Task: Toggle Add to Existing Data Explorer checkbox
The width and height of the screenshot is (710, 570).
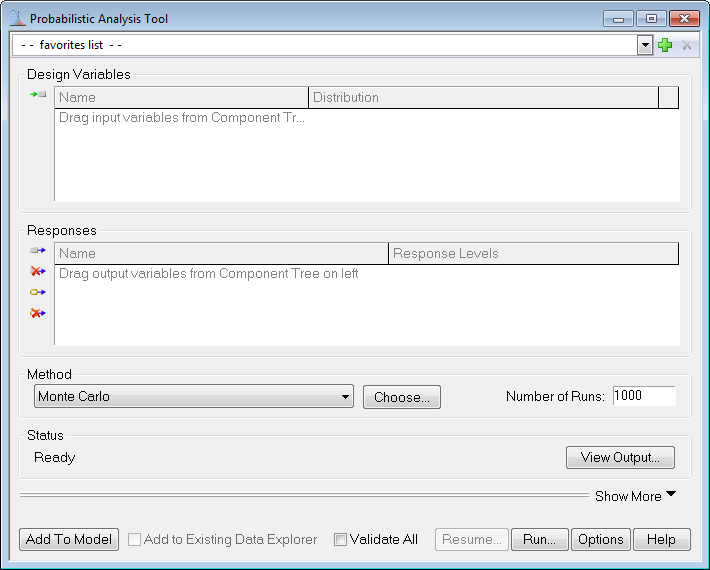Action: click(x=134, y=540)
